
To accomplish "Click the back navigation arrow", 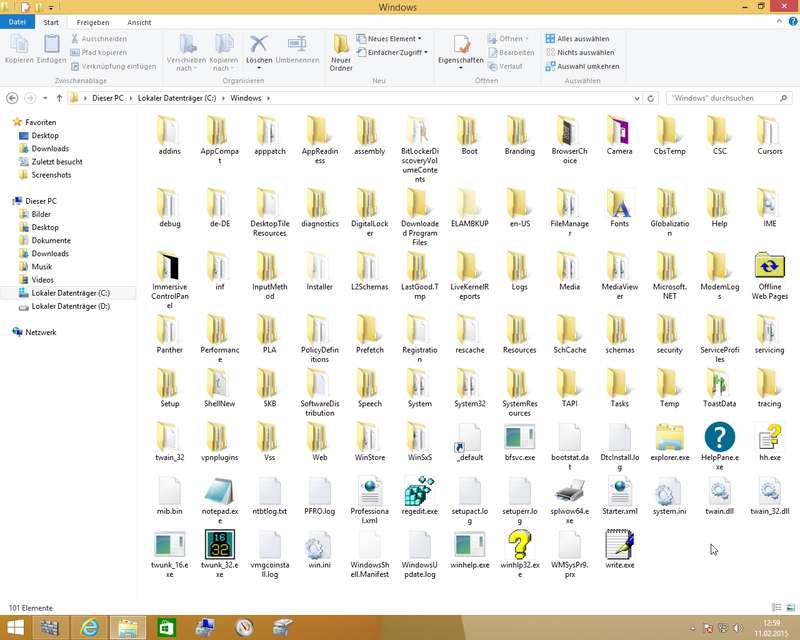I will (12, 98).
